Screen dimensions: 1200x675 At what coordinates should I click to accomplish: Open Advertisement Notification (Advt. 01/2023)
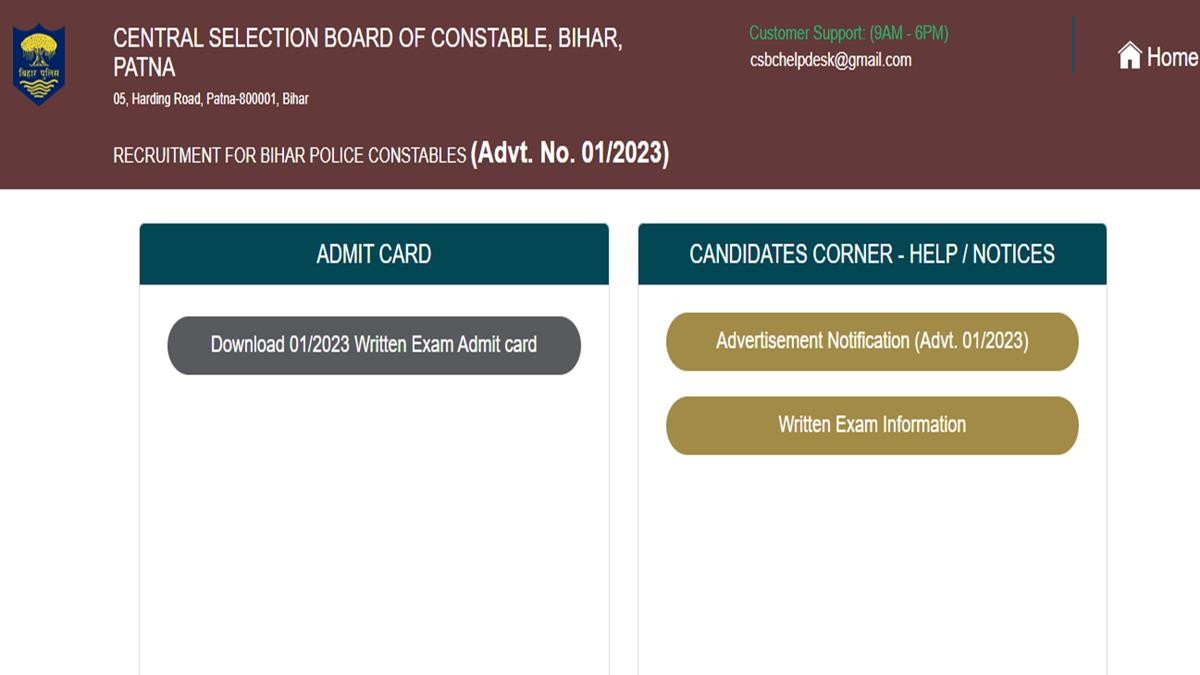coord(872,341)
